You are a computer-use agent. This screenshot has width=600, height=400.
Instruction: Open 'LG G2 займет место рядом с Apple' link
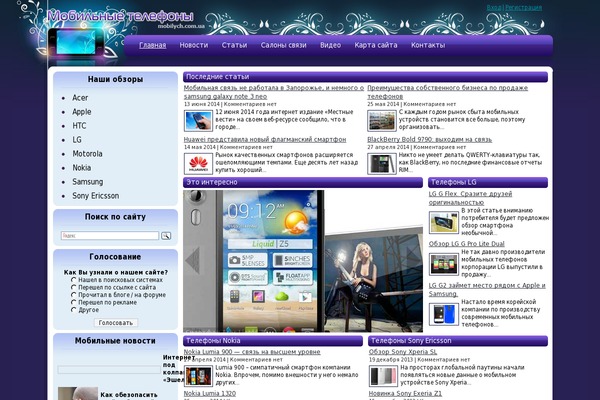click(487, 289)
